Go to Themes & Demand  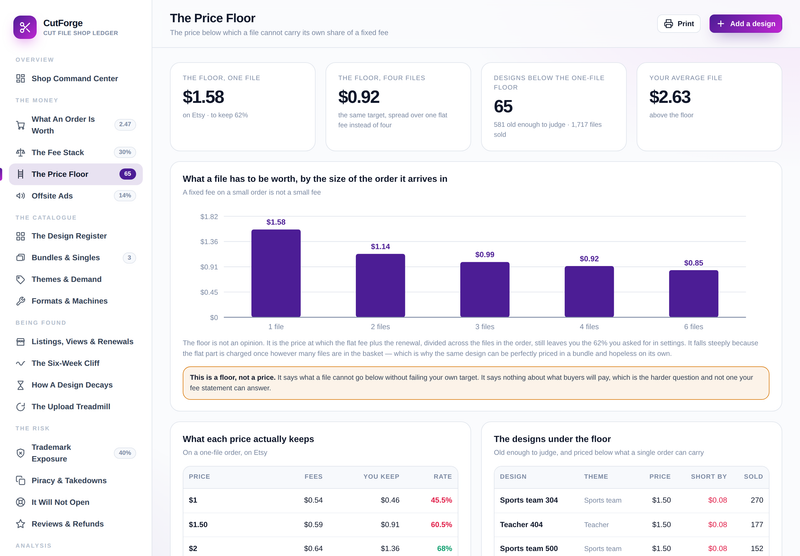76,280
